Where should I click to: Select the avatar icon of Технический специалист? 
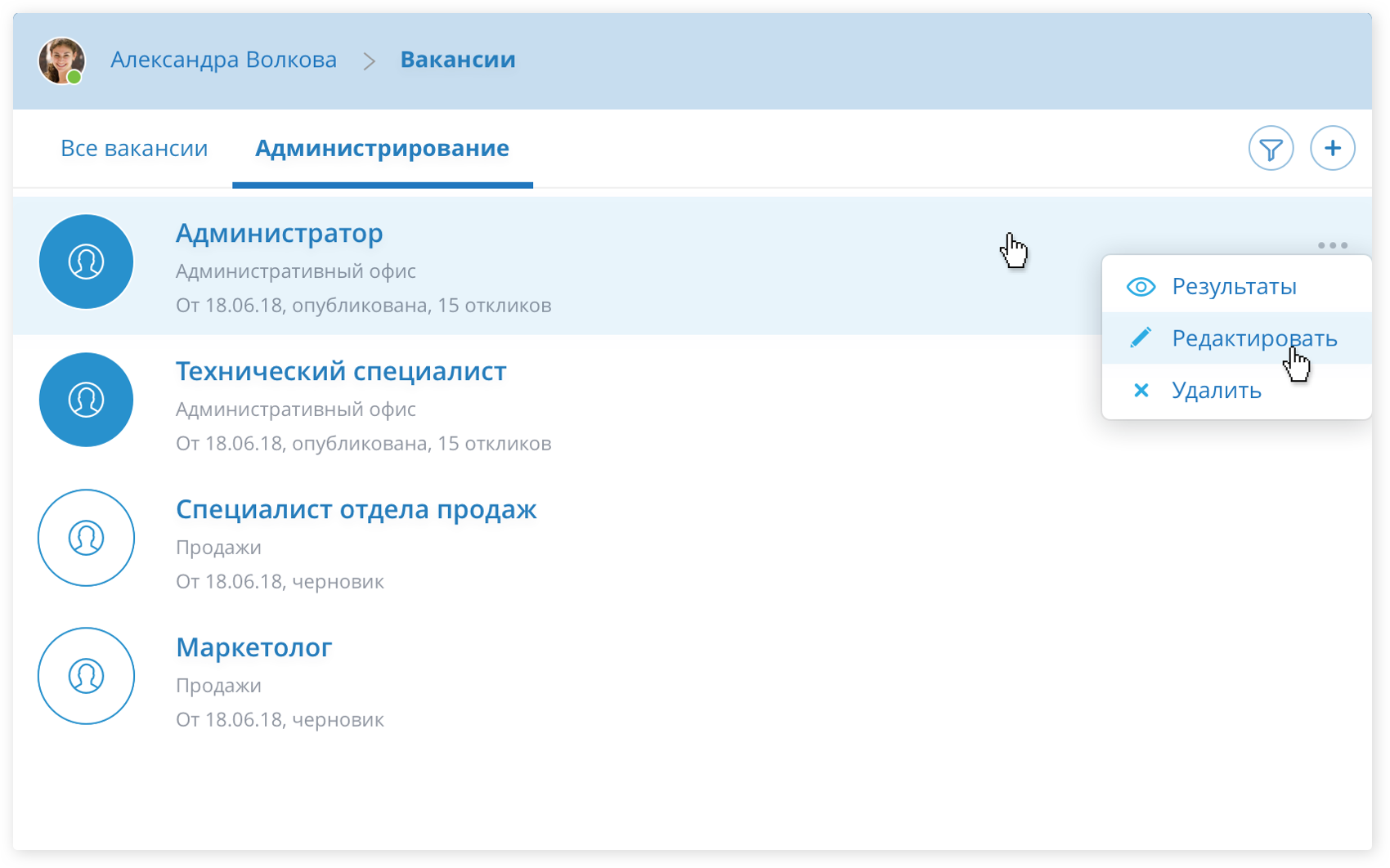(86, 400)
